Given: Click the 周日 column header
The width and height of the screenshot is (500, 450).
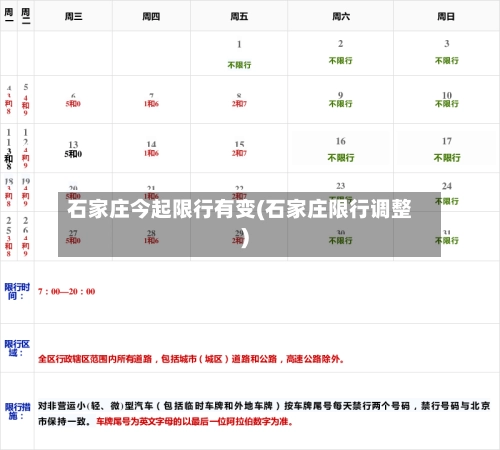Looking at the screenshot, I should [446, 16].
